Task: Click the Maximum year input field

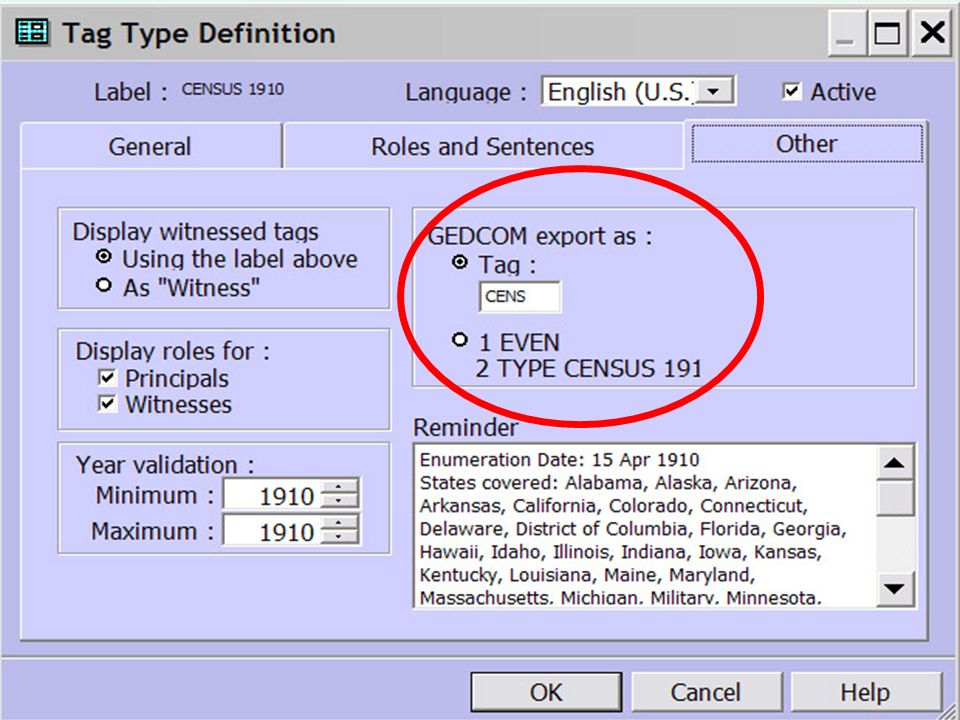Action: (271, 530)
